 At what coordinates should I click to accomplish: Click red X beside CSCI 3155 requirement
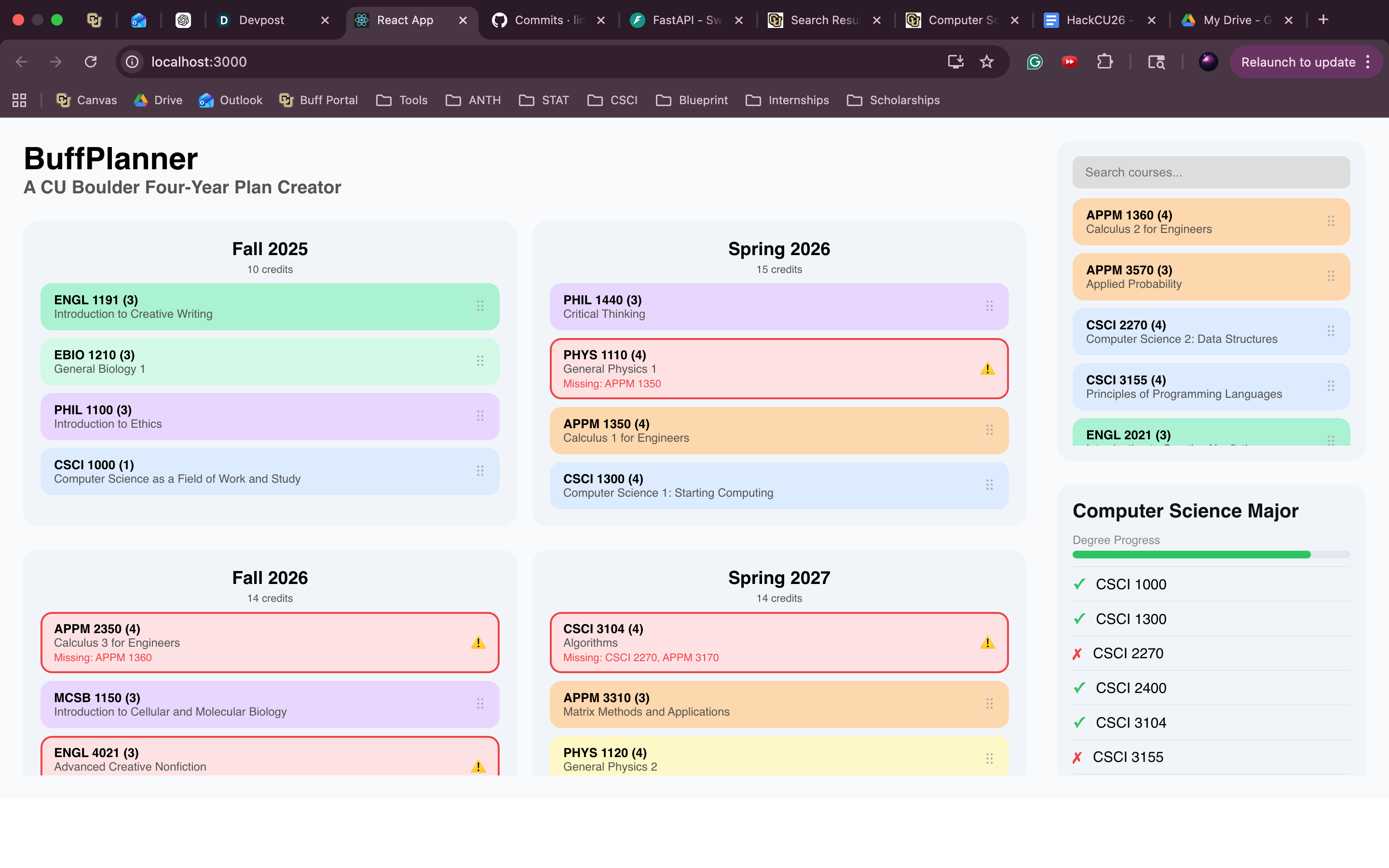coord(1077,757)
